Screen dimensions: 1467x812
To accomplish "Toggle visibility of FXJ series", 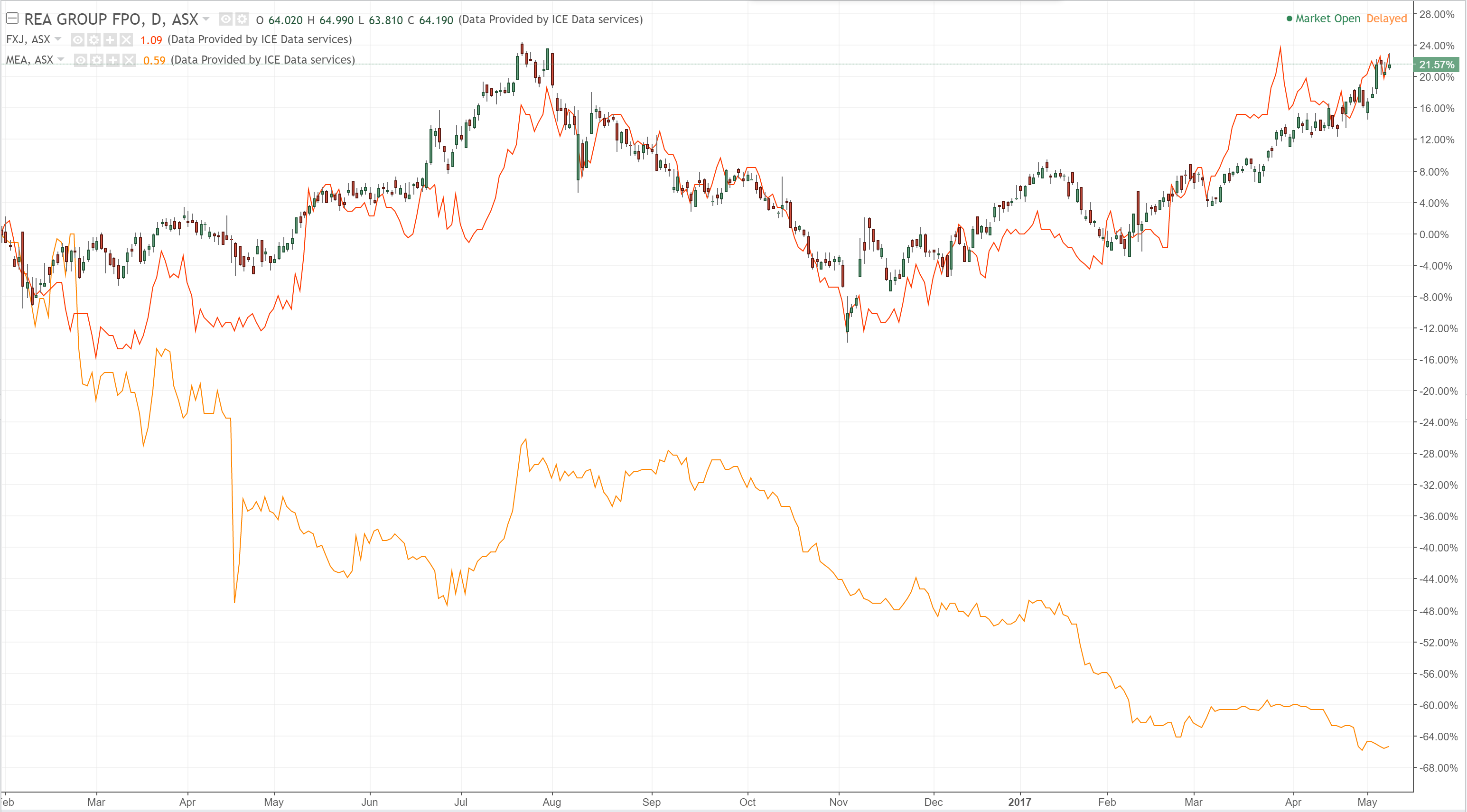I will (78, 40).
